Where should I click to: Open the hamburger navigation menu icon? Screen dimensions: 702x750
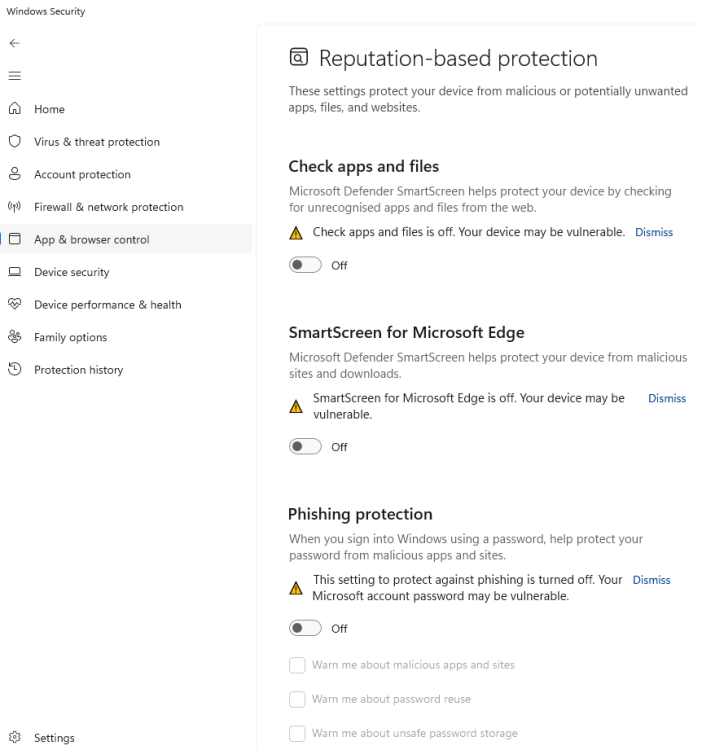(x=13, y=76)
